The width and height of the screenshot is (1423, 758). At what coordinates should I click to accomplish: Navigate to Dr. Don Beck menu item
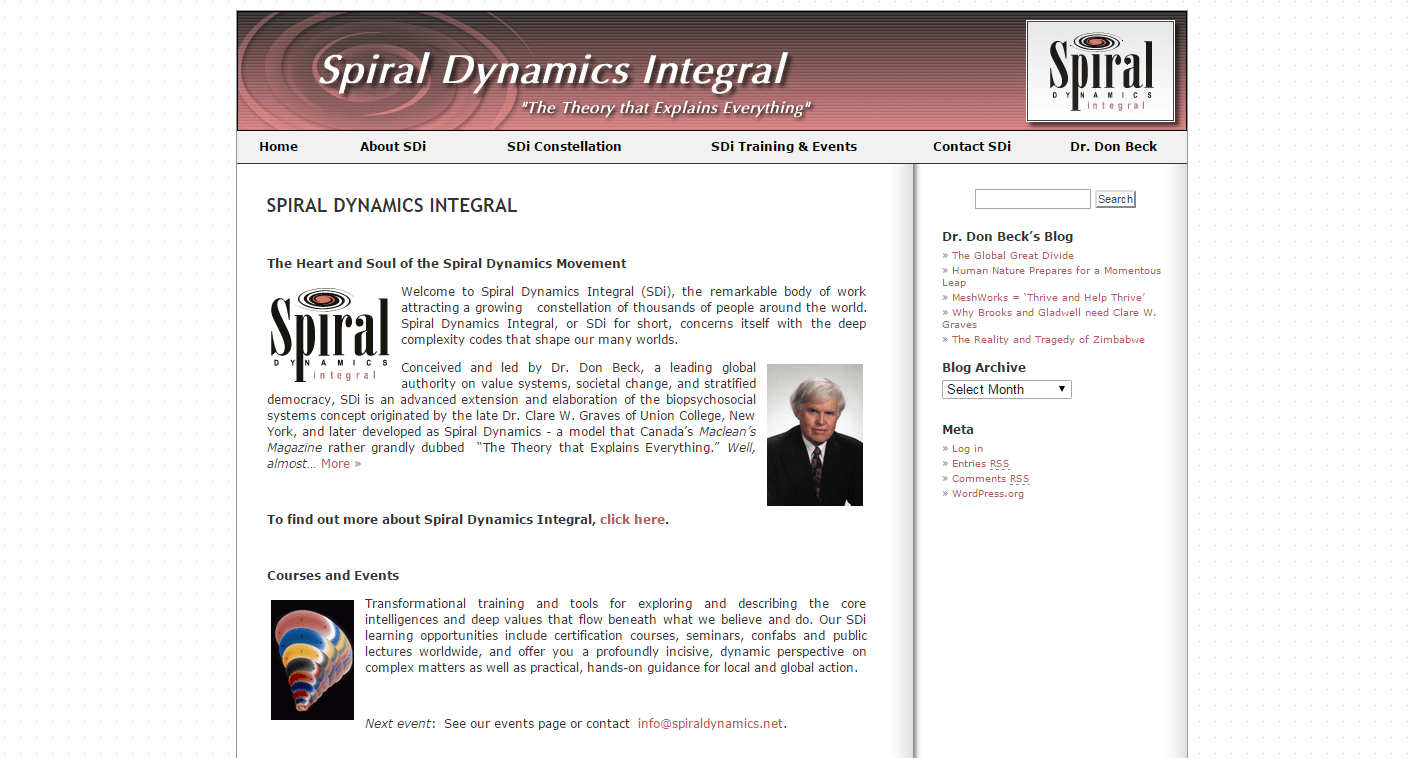1113,146
